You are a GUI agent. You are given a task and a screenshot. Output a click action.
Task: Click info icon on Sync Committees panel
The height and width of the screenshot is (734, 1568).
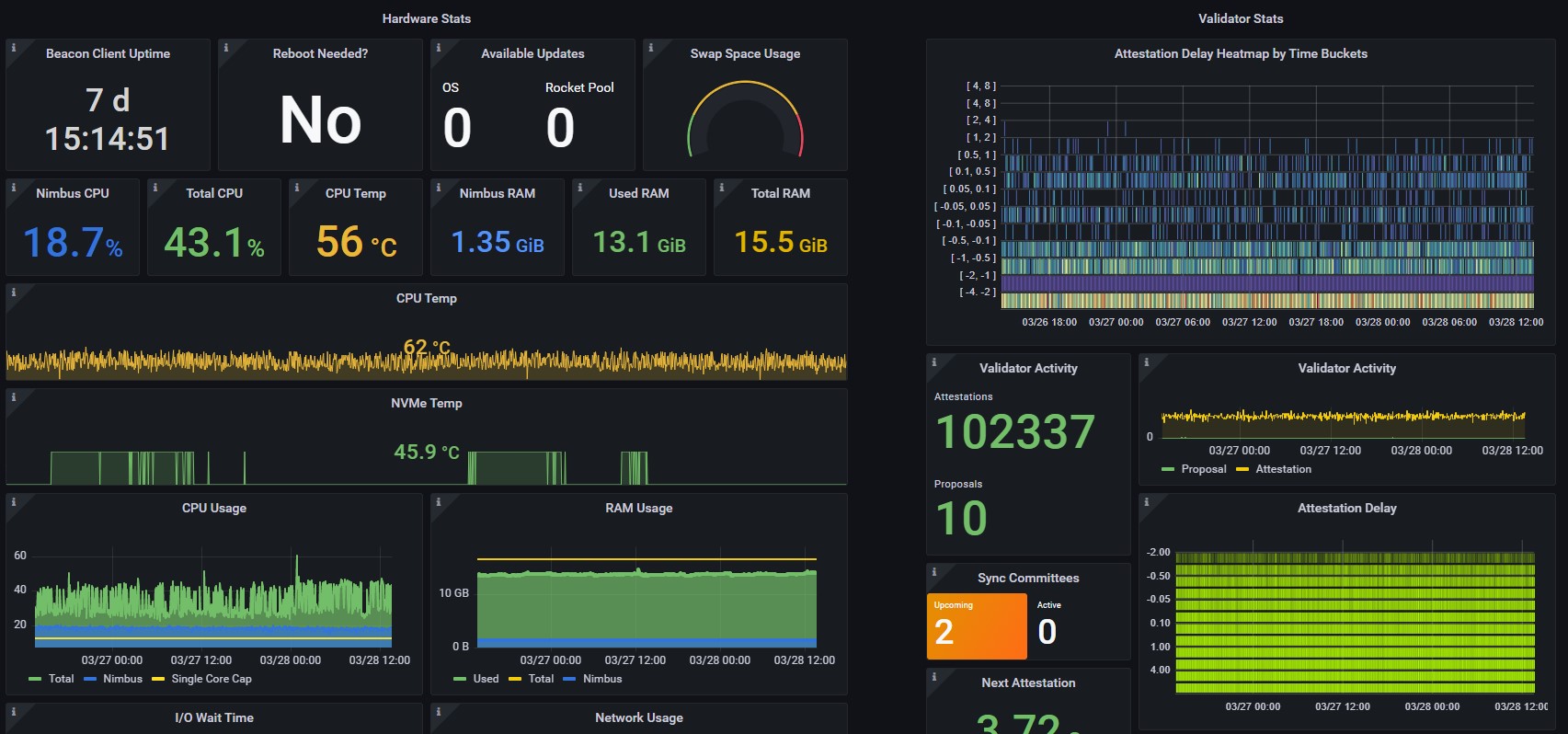click(933, 572)
